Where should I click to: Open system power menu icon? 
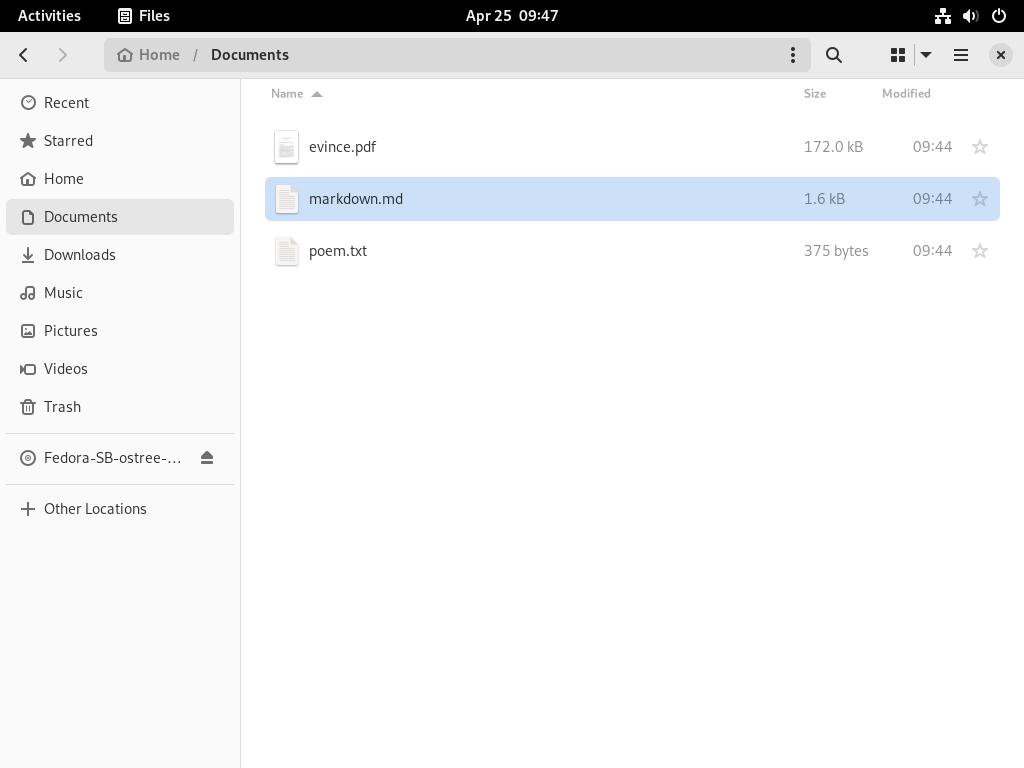(x=999, y=16)
